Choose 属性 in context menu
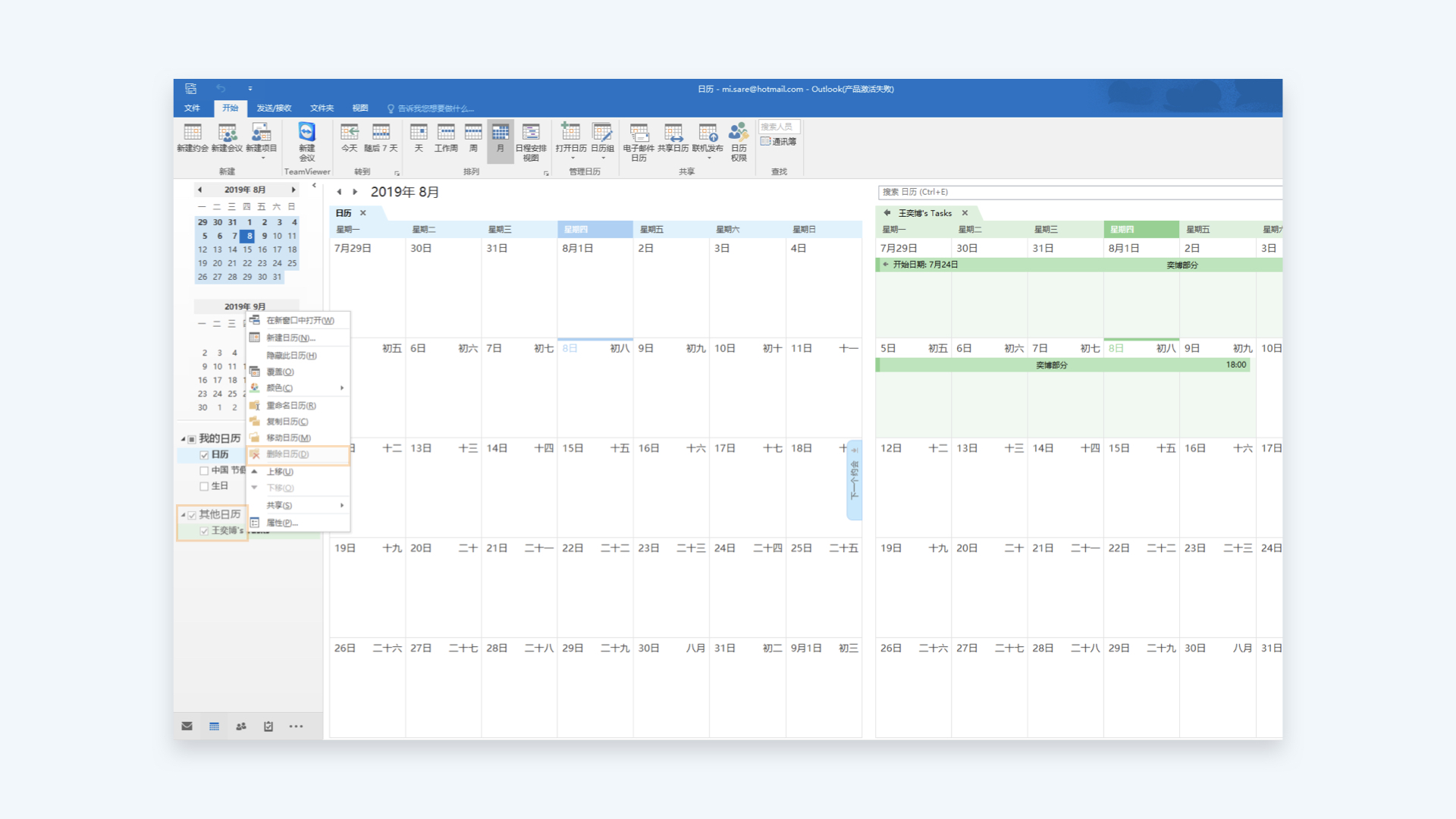 [298, 522]
